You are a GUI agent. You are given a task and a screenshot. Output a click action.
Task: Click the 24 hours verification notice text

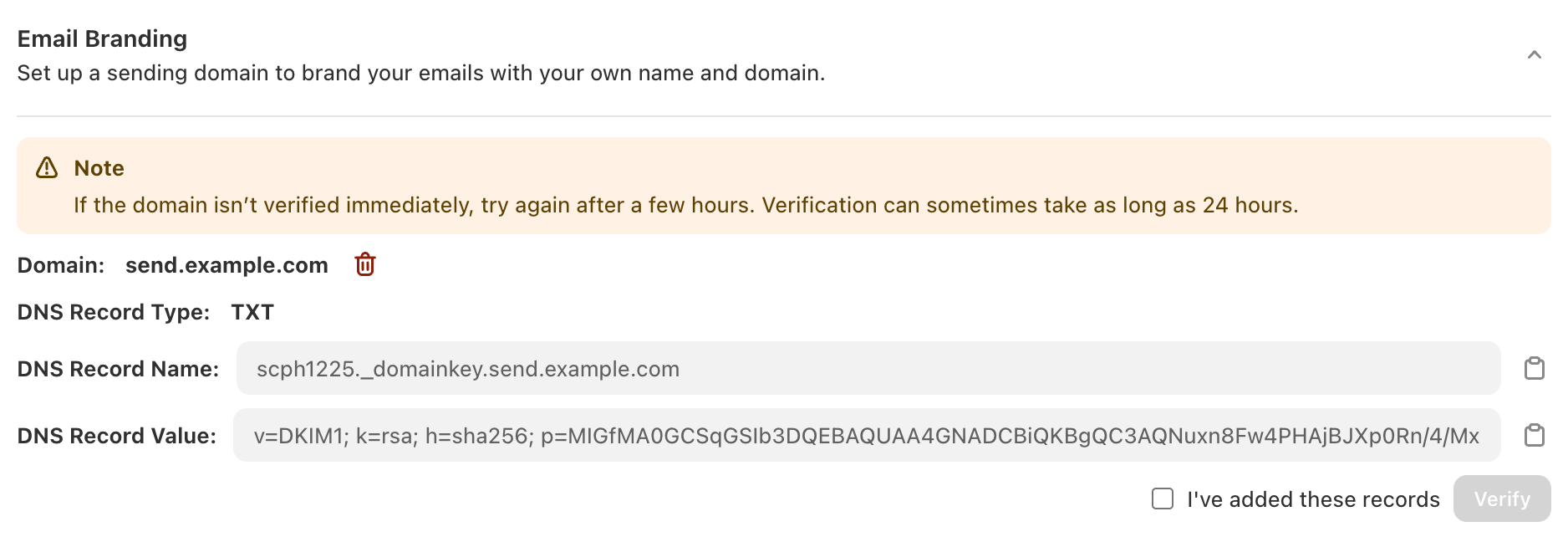pos(685,205)
